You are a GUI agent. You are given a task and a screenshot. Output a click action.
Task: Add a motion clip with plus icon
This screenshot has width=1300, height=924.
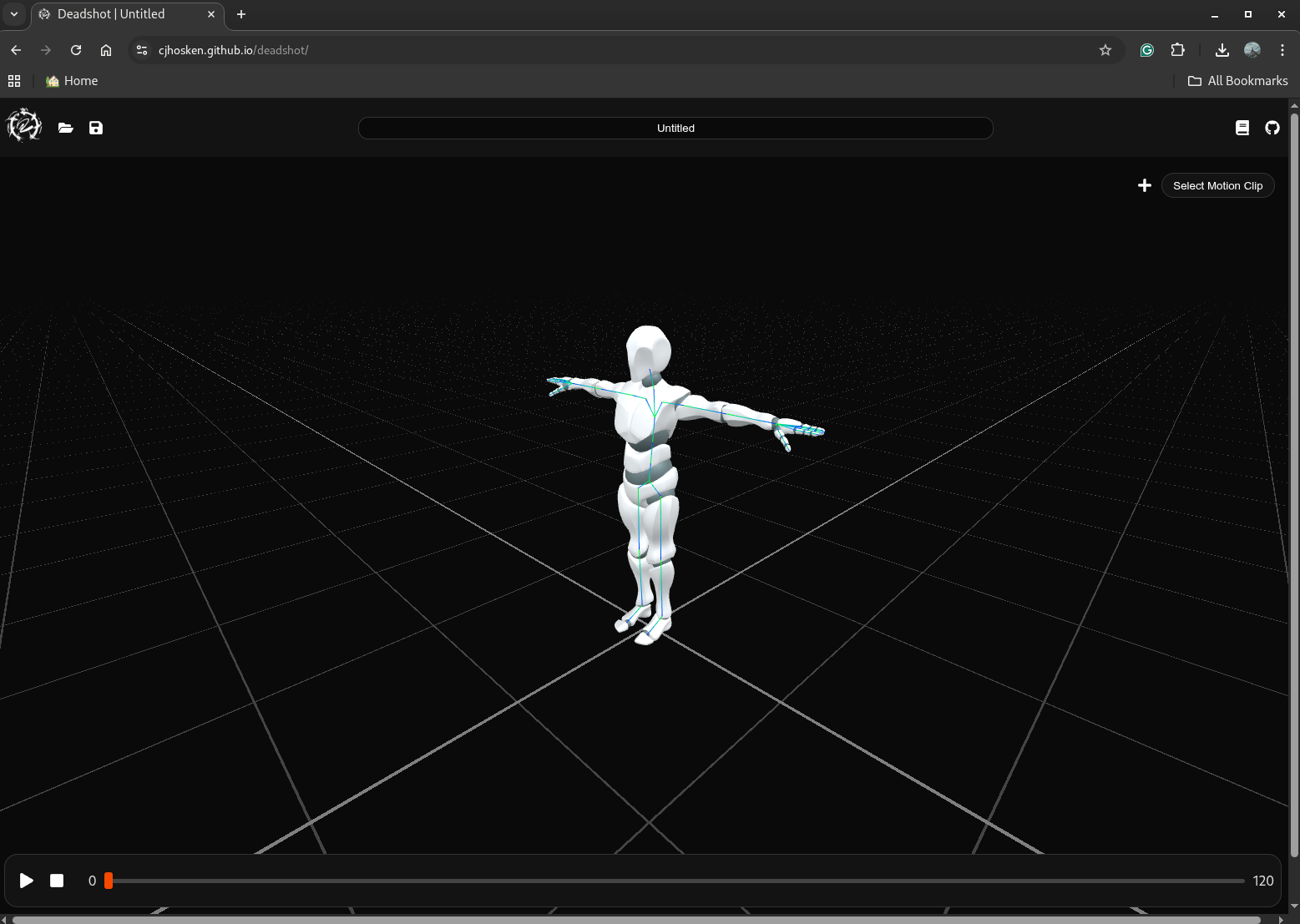tap(1145, 185)
